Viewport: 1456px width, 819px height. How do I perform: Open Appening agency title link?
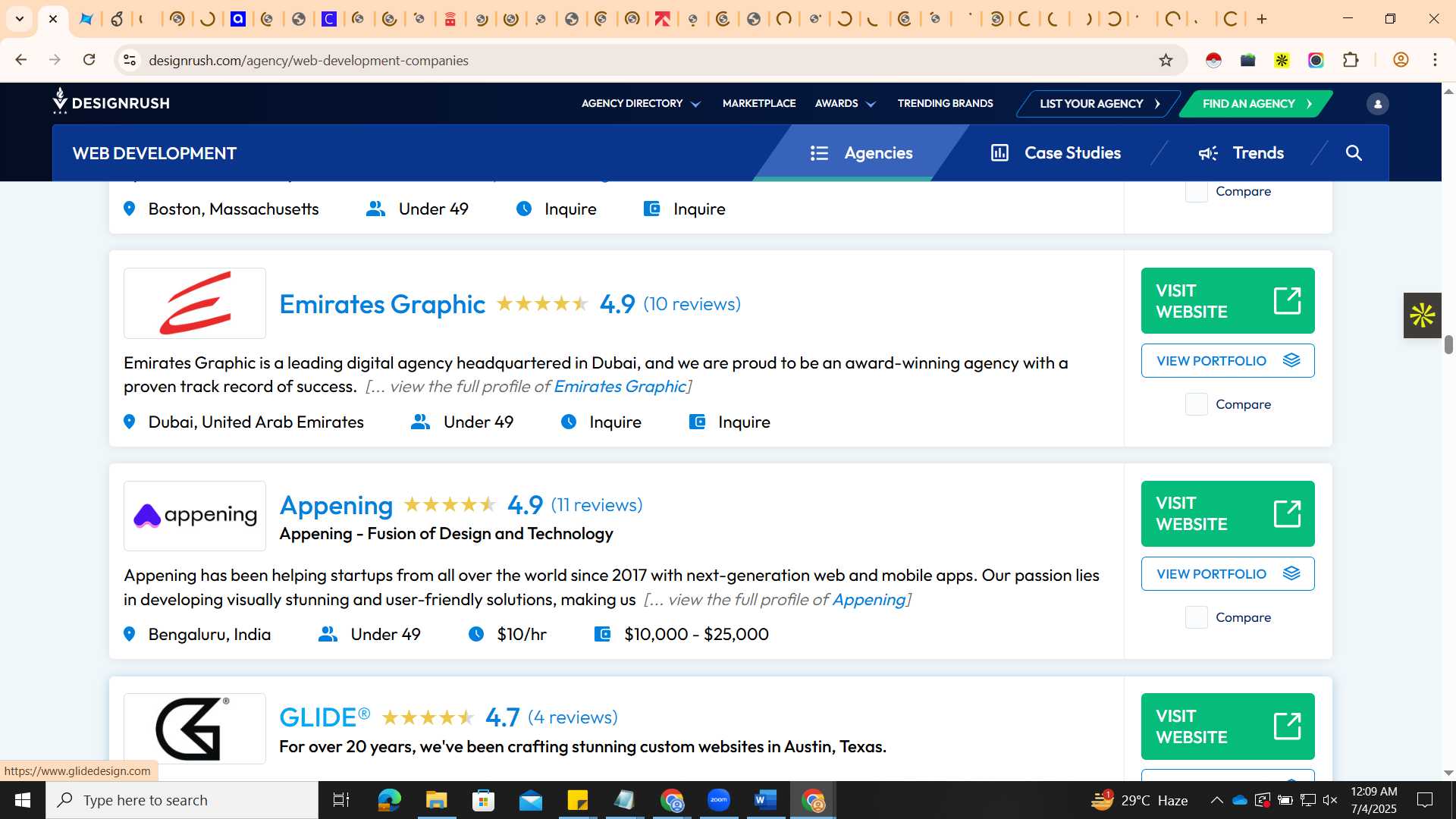point(336,505)
